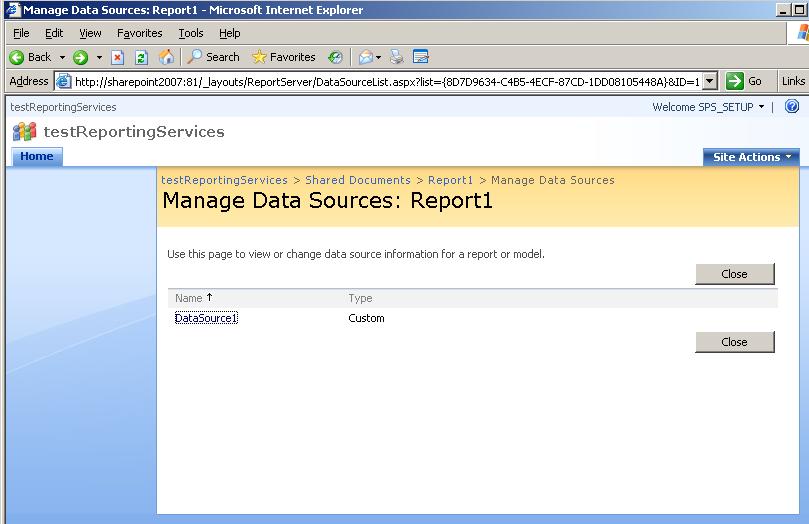809x524 pixels.
Task: Click the testReportingServices site logo icon
Action: point(24,132)
